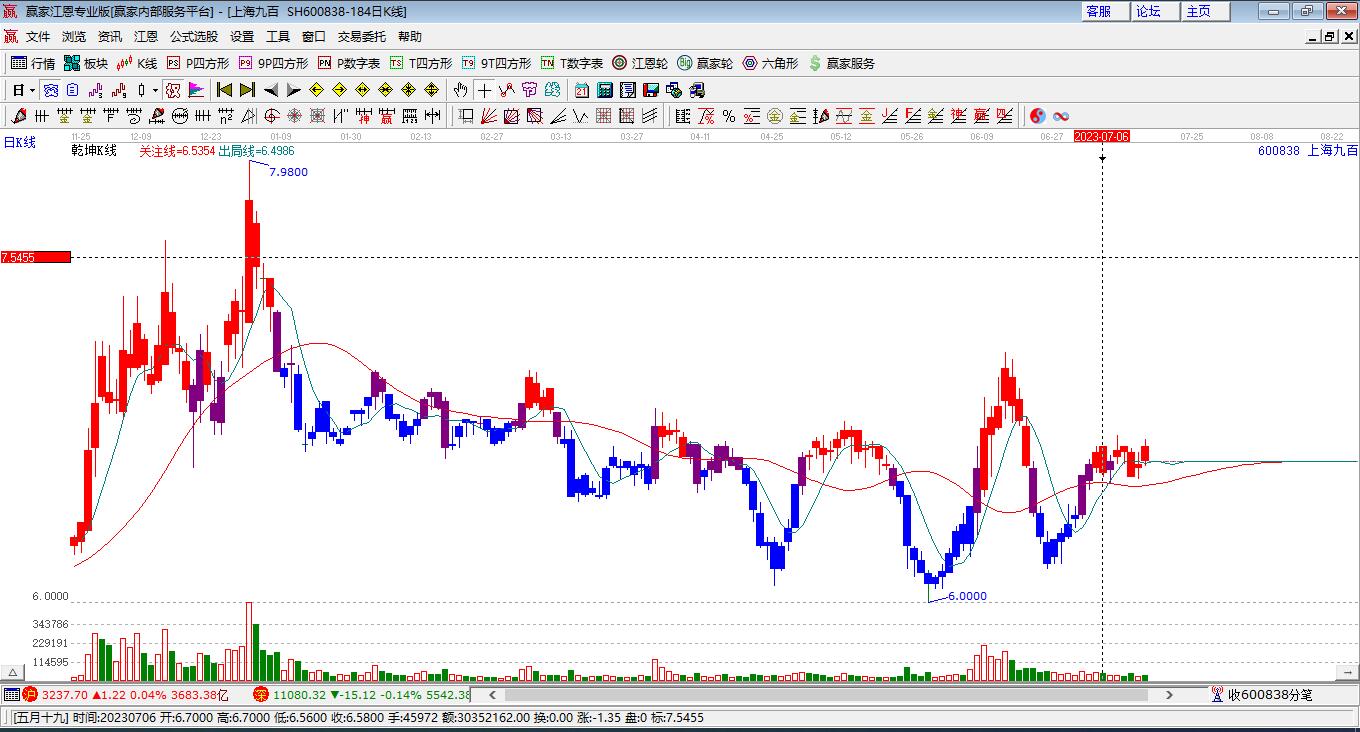Screen dimensions: 1360x732
Task: Open the T数字表 tool
Action: pos(572,63)
